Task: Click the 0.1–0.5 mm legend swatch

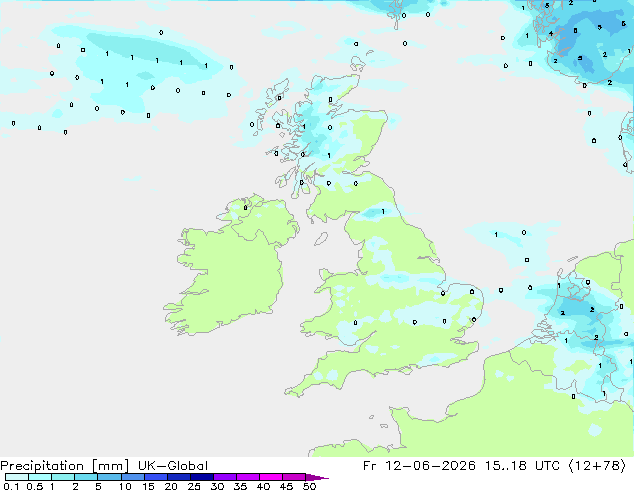Action: [x=17, y=477]
